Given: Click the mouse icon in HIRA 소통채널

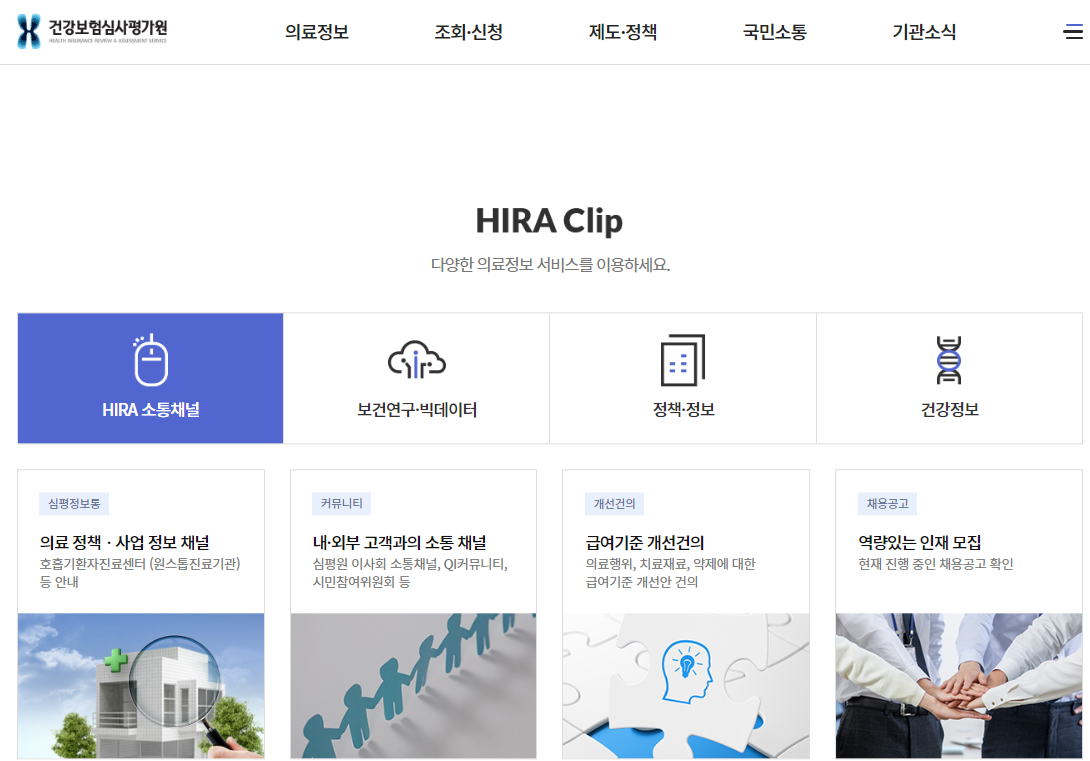Looking at the screenshot, I should click(150, 360).
